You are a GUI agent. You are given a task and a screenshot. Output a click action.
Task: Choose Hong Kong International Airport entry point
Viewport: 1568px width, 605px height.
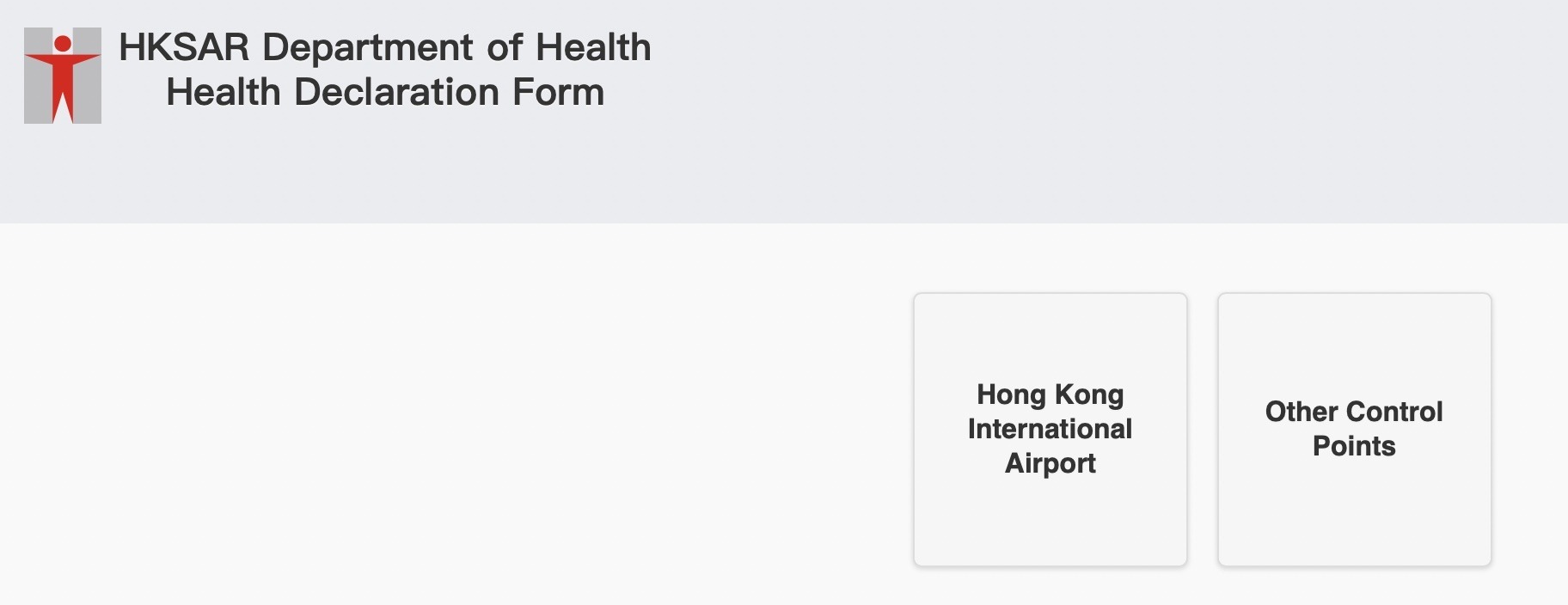(1049, 428)
